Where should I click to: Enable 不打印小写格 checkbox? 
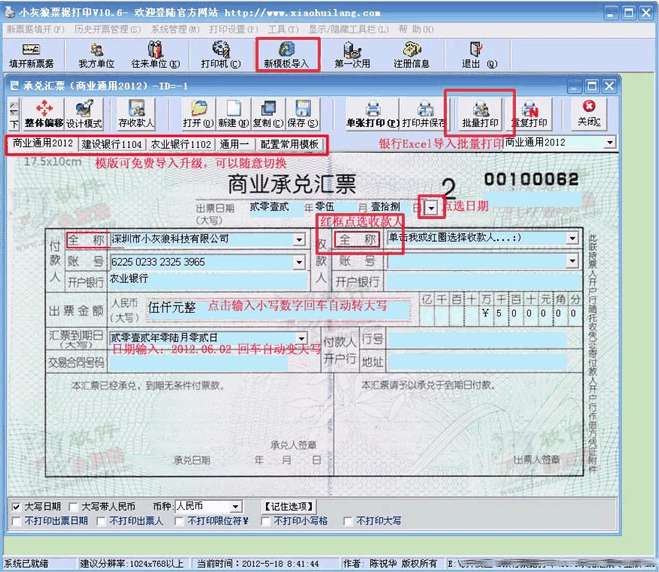click(266, 522)
